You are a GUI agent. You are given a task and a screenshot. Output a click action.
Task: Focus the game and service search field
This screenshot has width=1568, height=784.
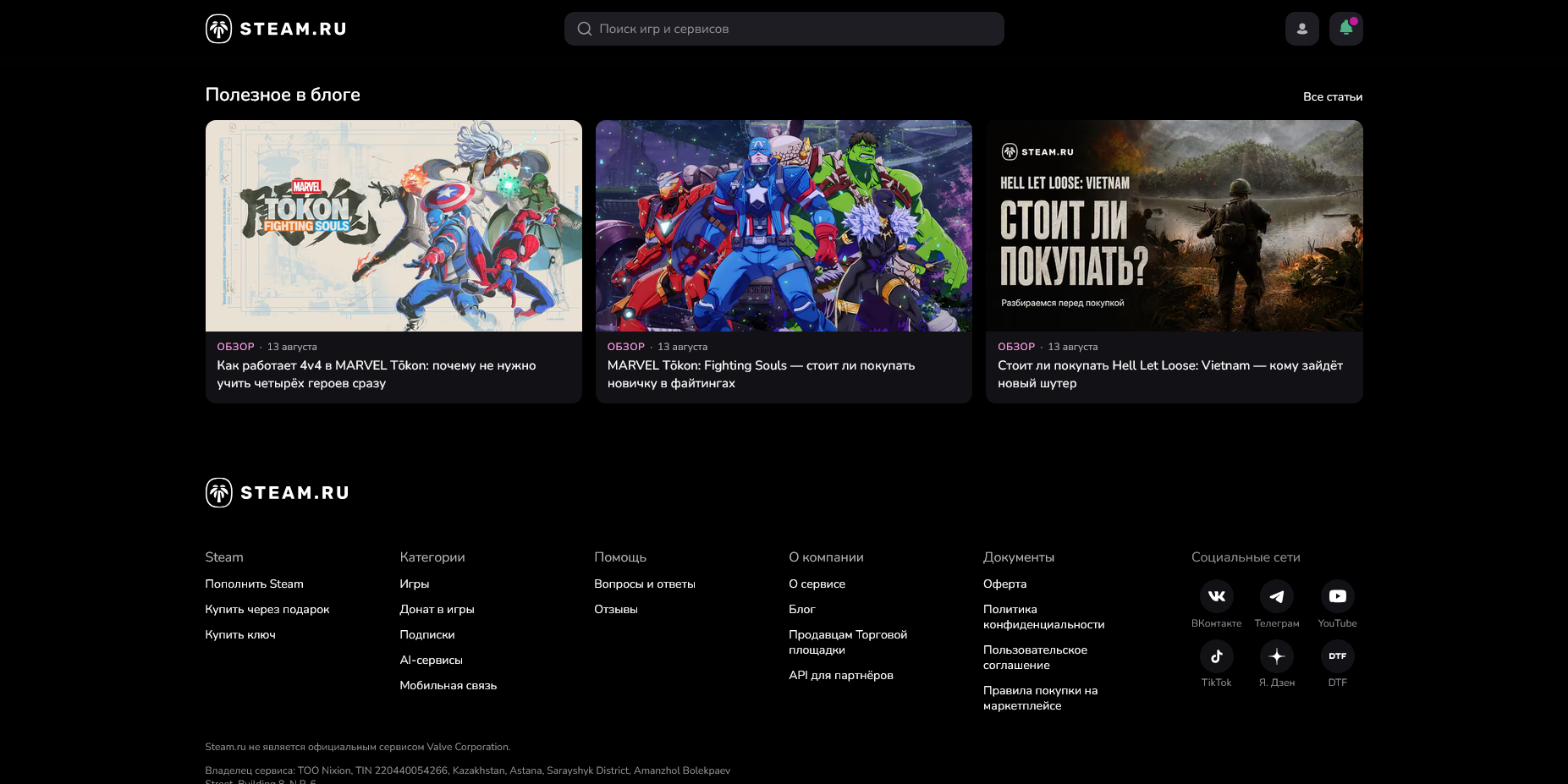tap(784, 29)
